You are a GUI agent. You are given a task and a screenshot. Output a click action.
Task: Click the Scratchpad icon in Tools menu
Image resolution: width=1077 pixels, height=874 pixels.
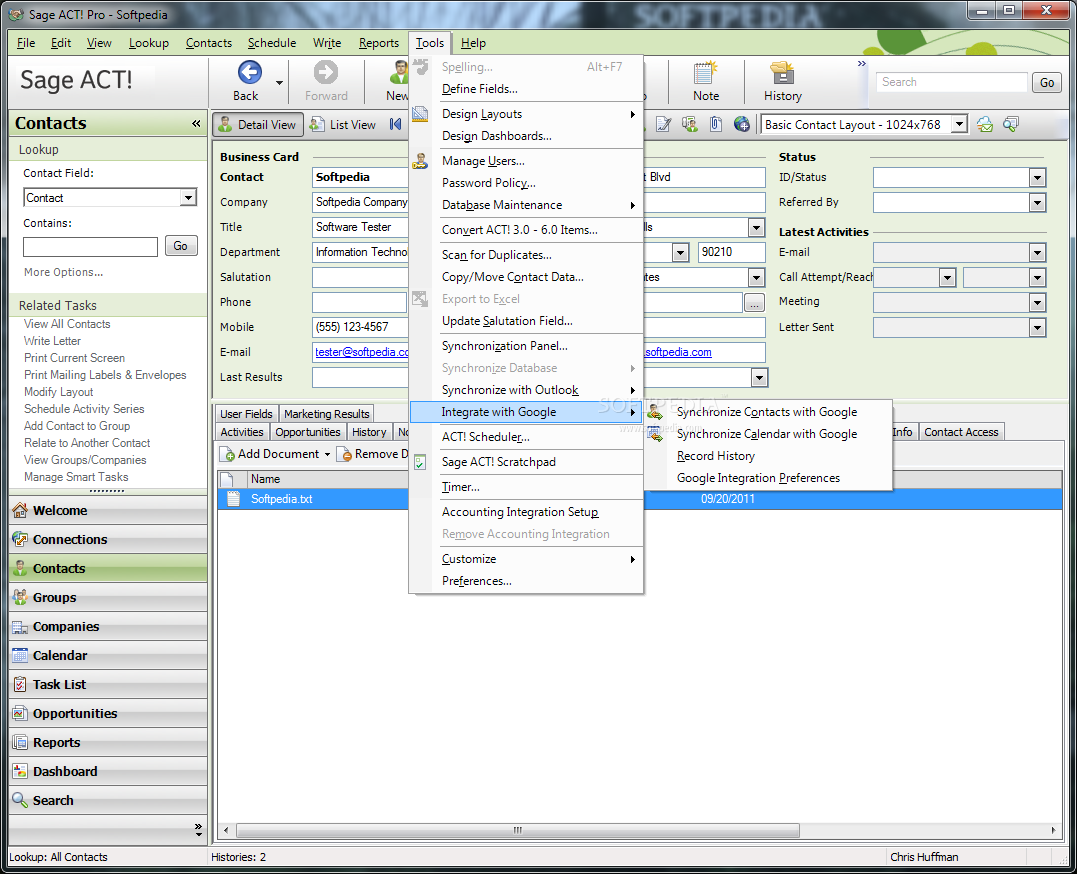(420, 462)
